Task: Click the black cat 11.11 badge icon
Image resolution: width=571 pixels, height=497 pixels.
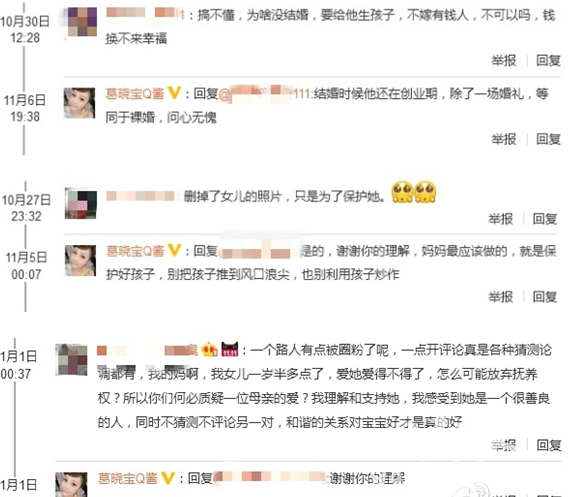Action: (230, 350)
